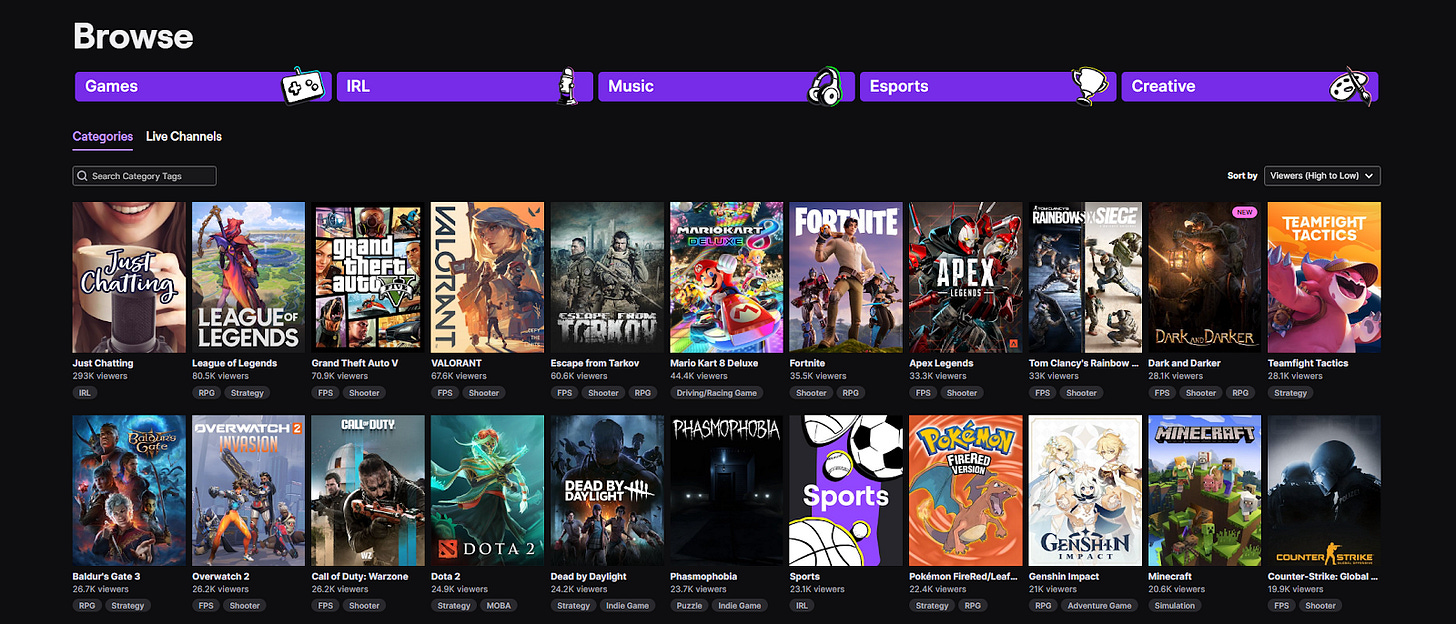Open Teamfight Tactics cover art
Screen dimensions: 1456x624
(x=1324, y=277)
